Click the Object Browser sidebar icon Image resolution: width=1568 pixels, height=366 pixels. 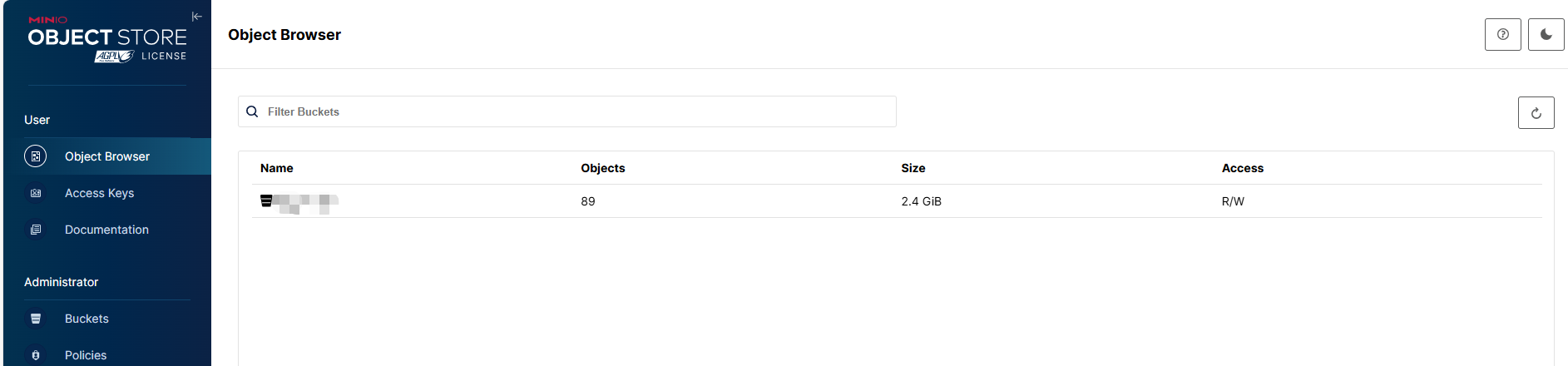(36, 156)
